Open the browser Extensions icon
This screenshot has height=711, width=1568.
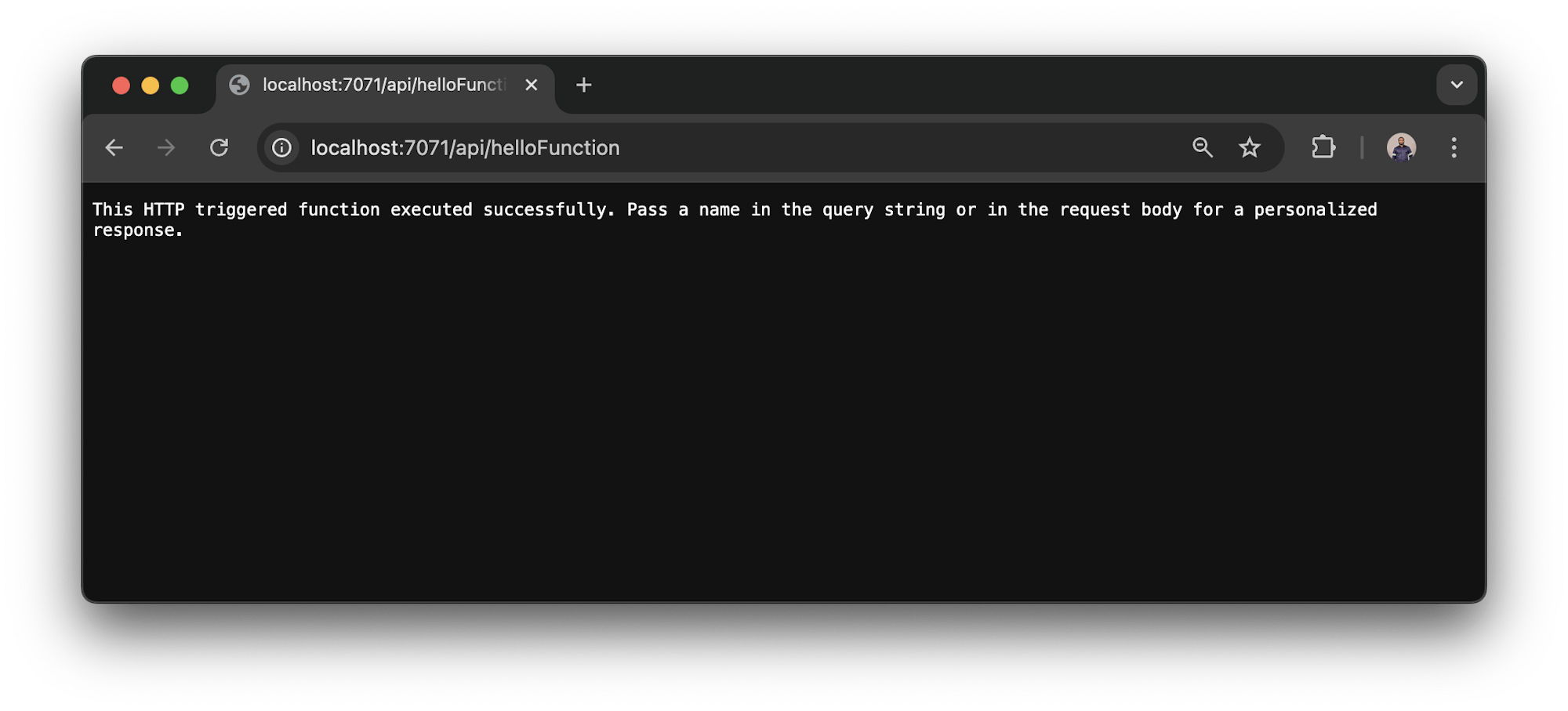pyautogui.click(x=1323, y=147)
